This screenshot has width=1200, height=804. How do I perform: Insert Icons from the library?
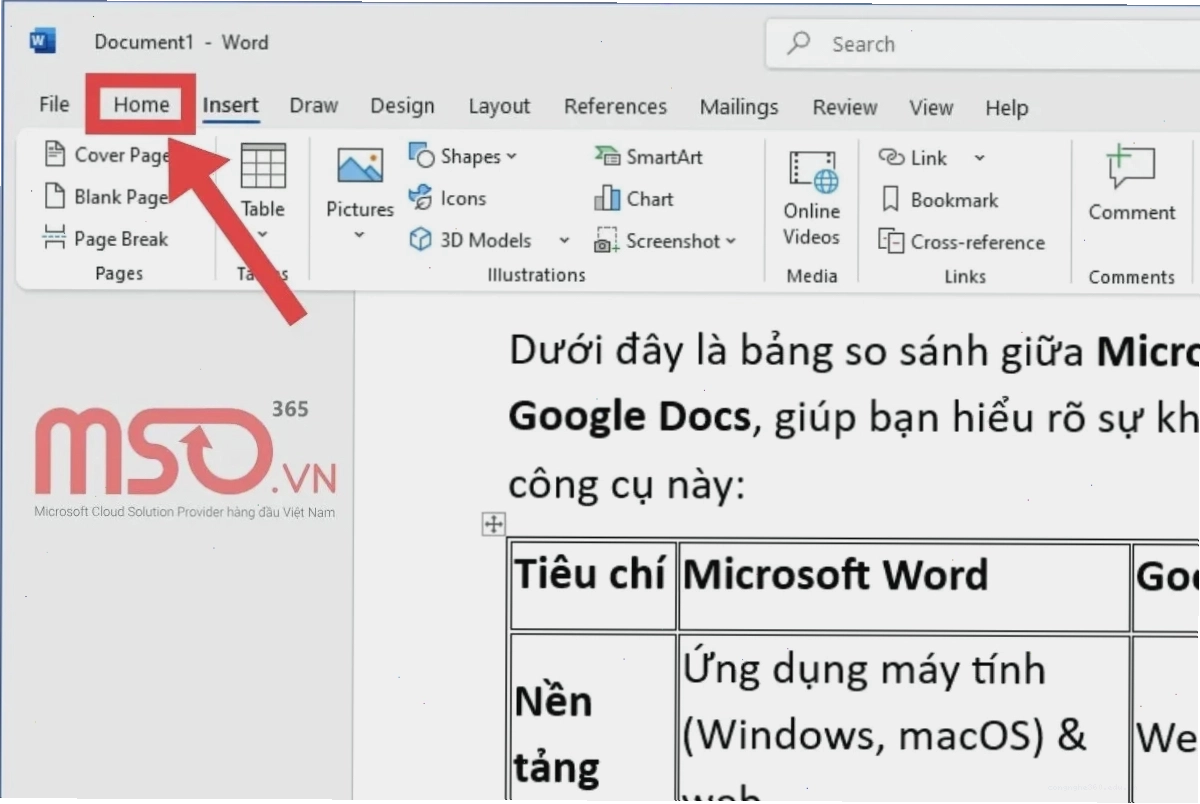447,198
